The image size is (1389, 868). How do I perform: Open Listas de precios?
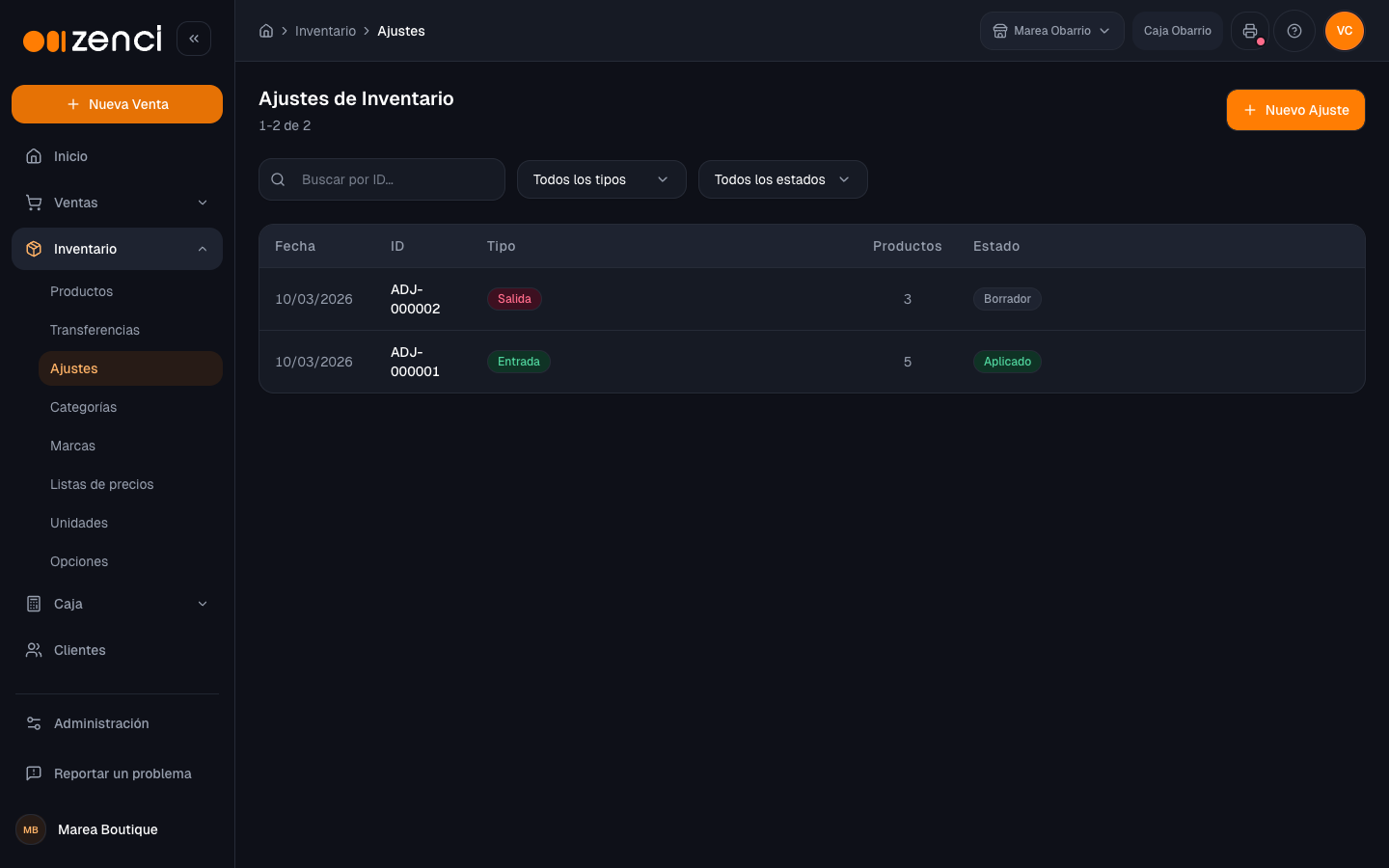pos(130,484)
